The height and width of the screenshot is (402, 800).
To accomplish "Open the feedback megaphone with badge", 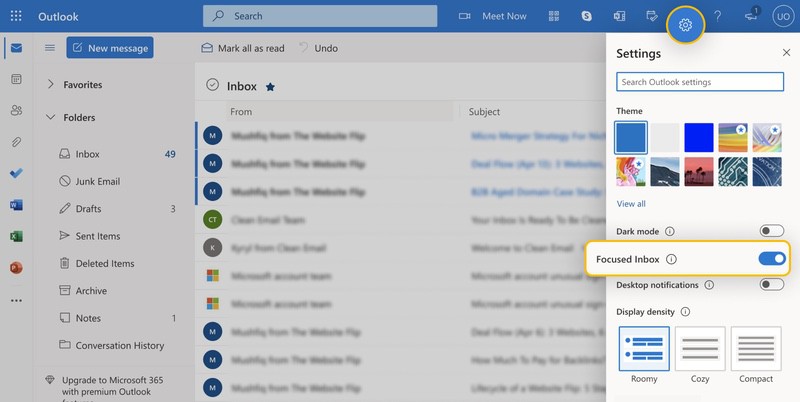I will pos(752,15).
